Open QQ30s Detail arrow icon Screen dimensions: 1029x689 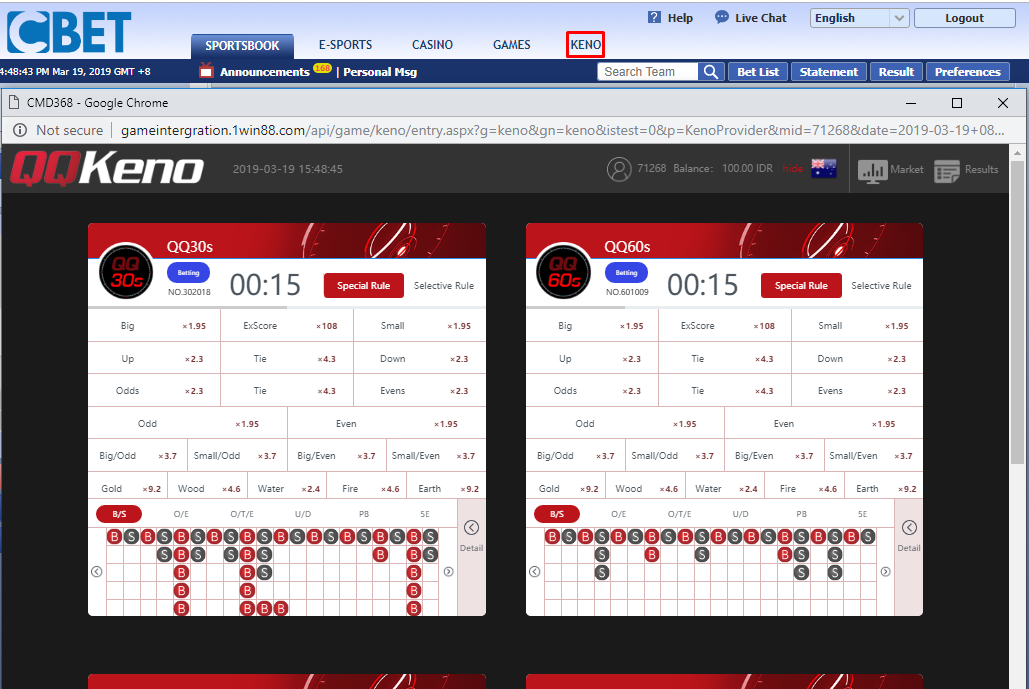(x=471, y=528)
